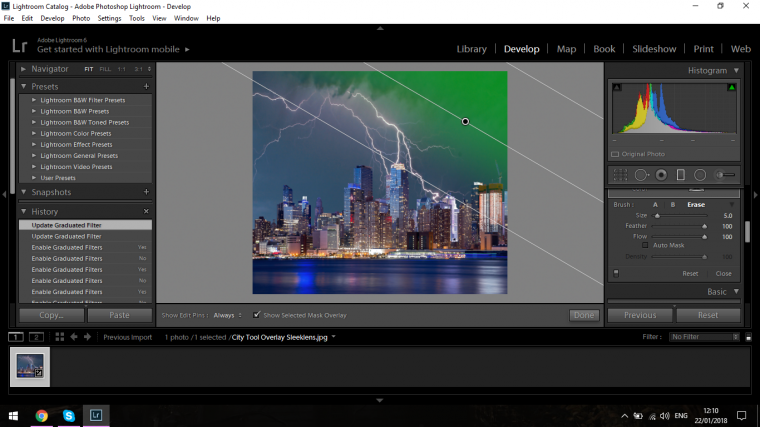
Task: Open Show Edit Pins Always dropdown
Action: coord(227,315)
